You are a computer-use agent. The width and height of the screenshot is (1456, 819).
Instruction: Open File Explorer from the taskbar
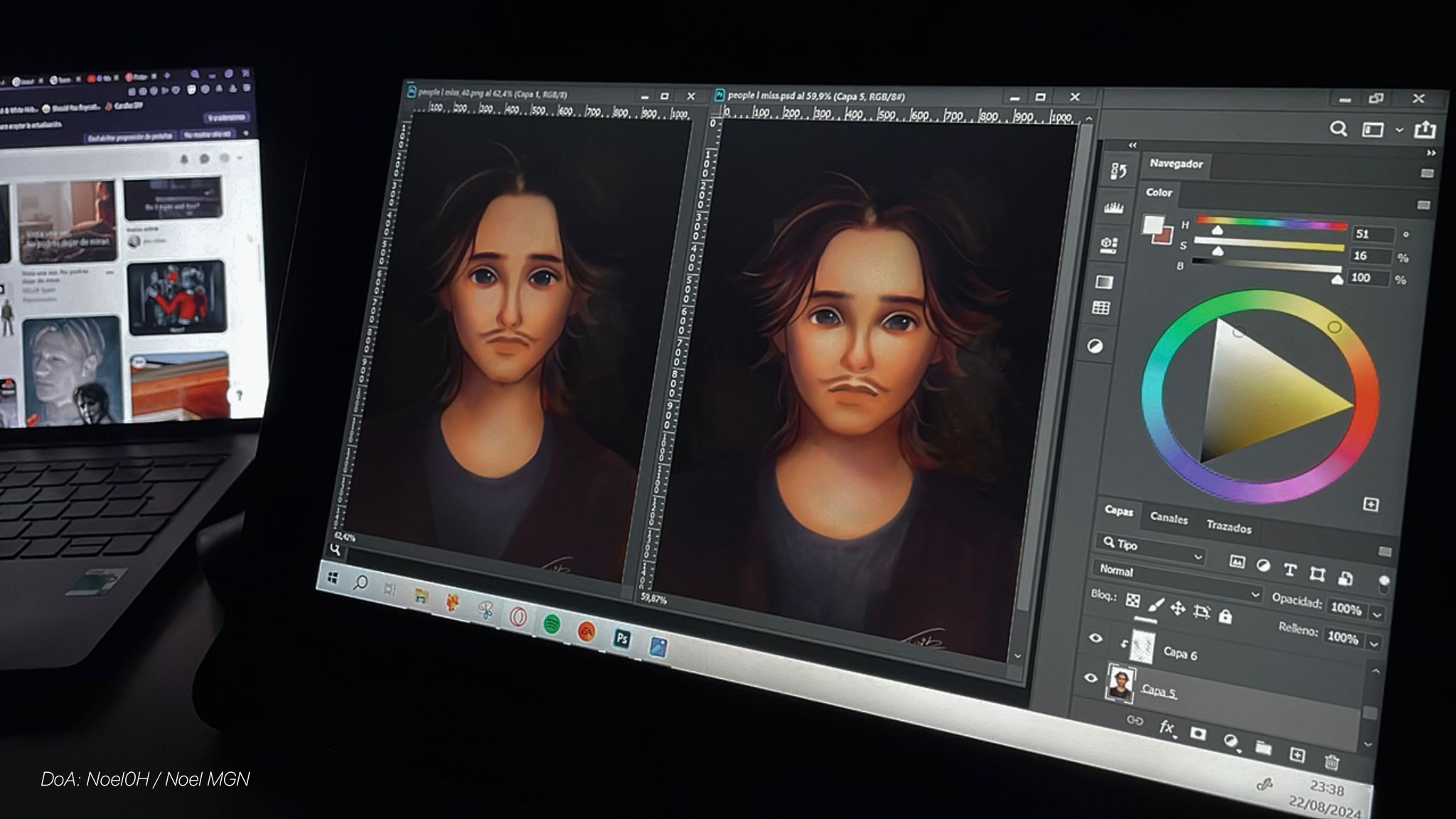[421, 596]
